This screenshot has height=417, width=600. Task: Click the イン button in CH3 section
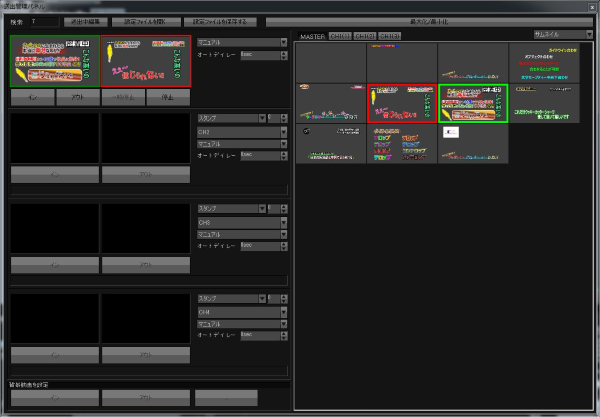[55, 265]
